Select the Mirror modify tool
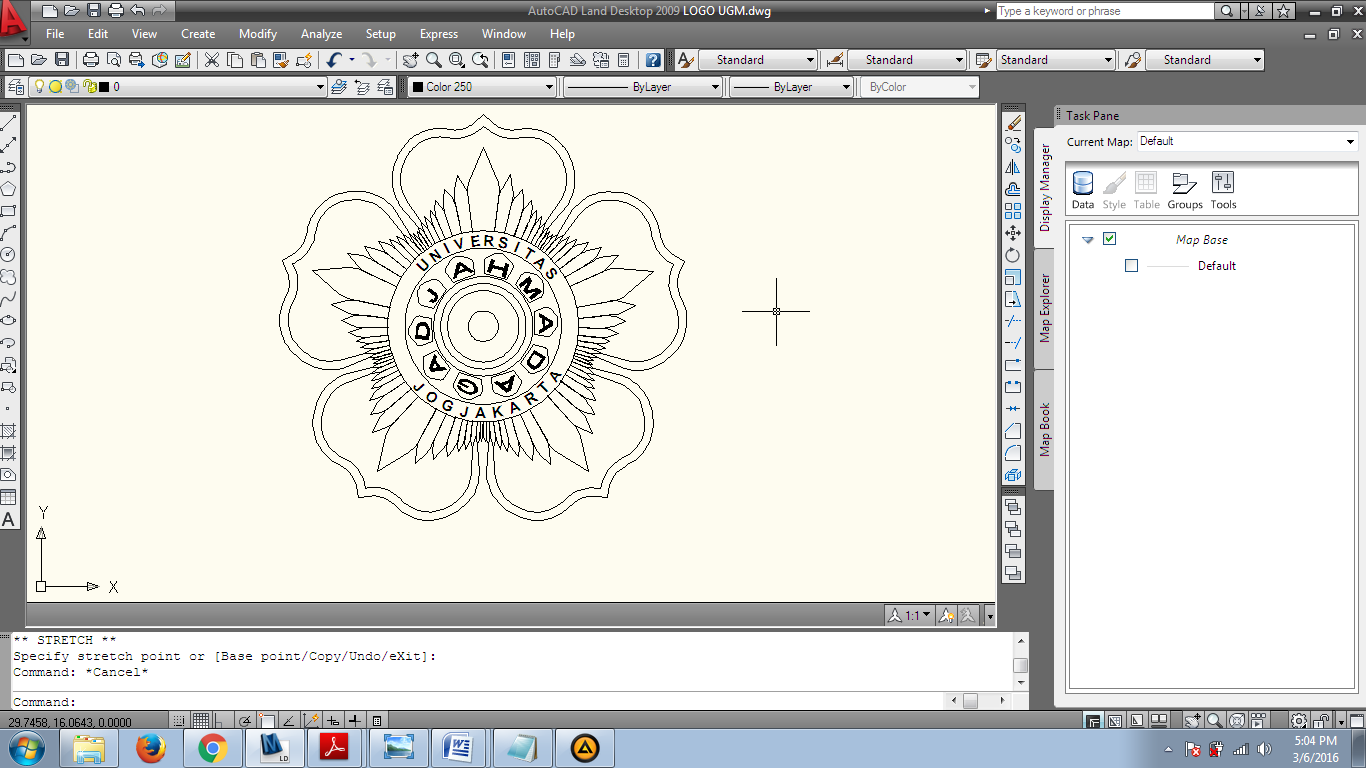This screenshot has width=1366, height=768. (1013, 167)
